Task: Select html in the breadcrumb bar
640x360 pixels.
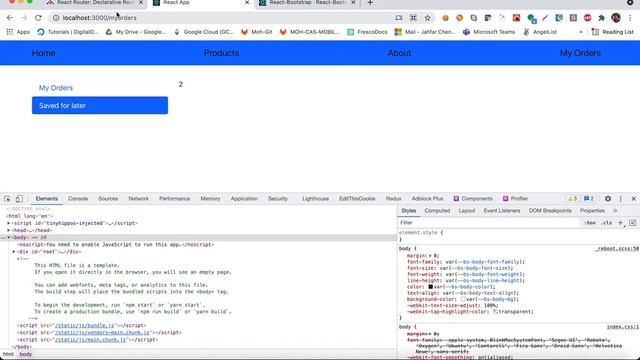Action: tap(8, 354)
